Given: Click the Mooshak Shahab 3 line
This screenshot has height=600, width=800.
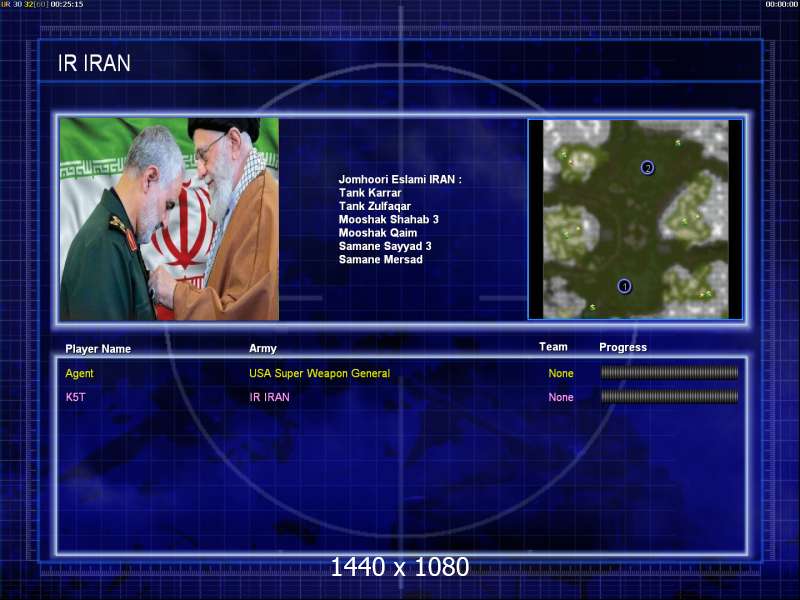Looking at the screenshot, I should pos(388,219).
